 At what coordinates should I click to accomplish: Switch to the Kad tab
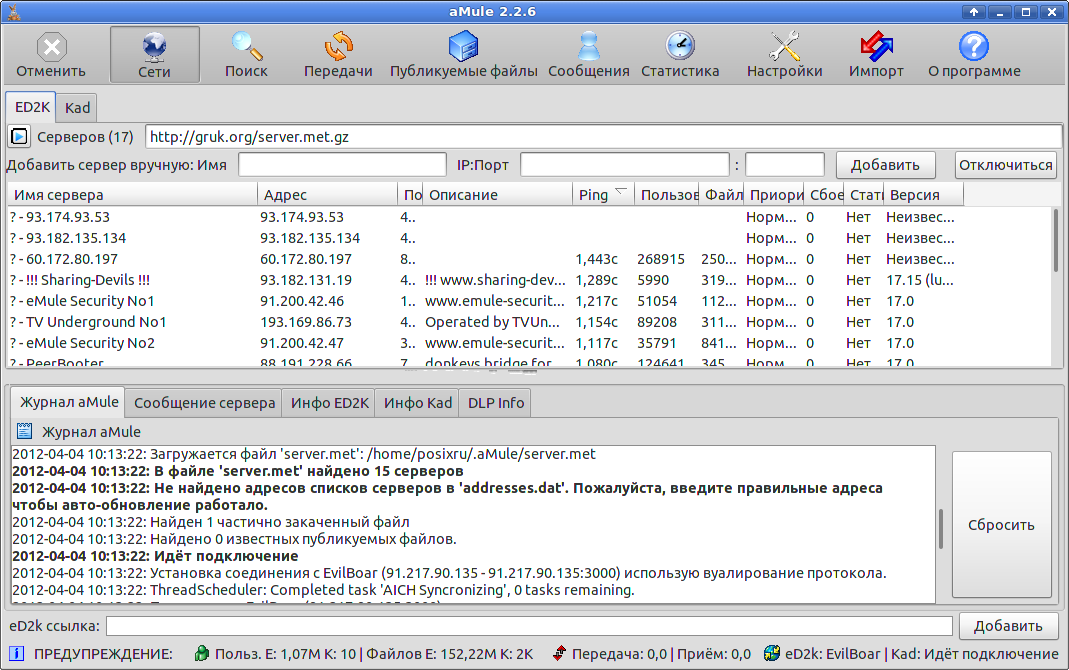[77, 108]
